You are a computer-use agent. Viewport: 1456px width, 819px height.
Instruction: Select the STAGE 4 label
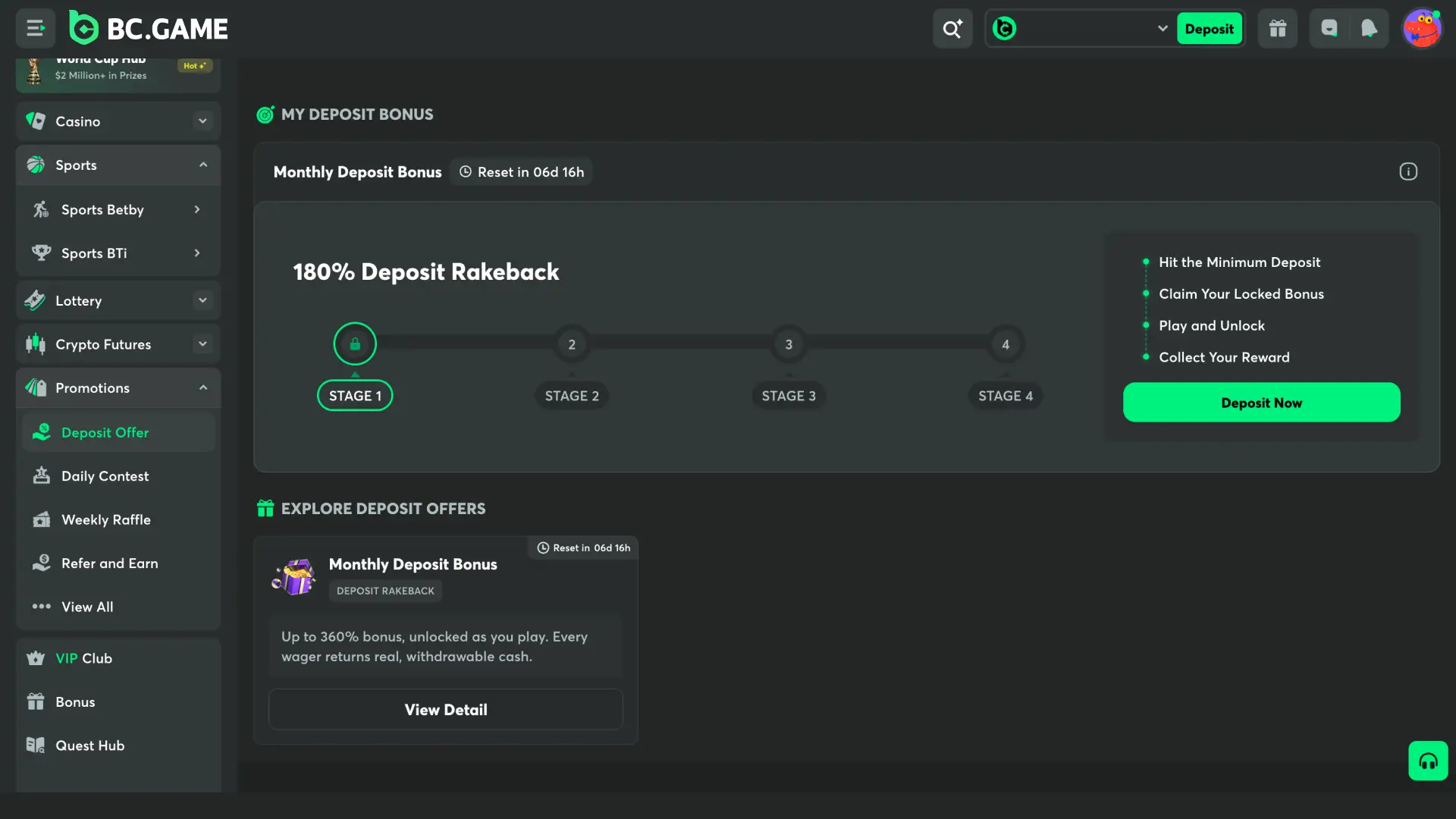tap(1006, 396)
